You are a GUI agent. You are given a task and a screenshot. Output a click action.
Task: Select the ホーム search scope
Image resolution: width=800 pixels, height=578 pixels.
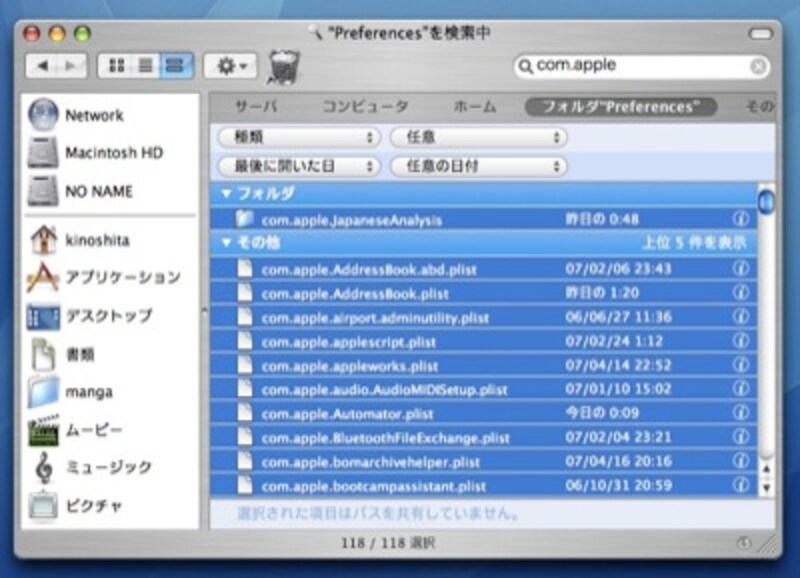pos(474,107)
